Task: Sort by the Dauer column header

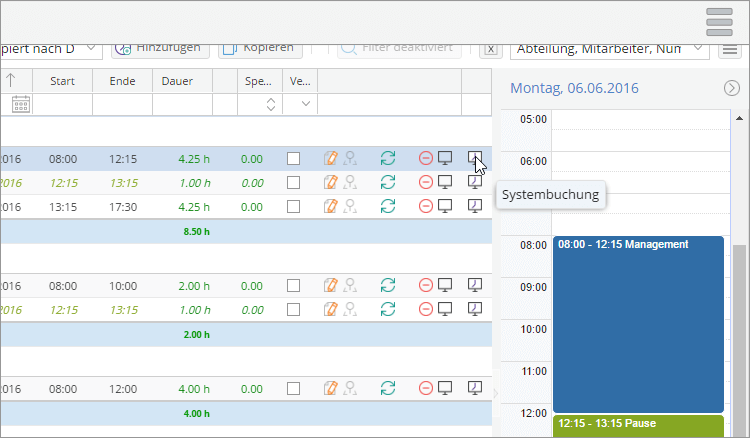Action: 178,81
